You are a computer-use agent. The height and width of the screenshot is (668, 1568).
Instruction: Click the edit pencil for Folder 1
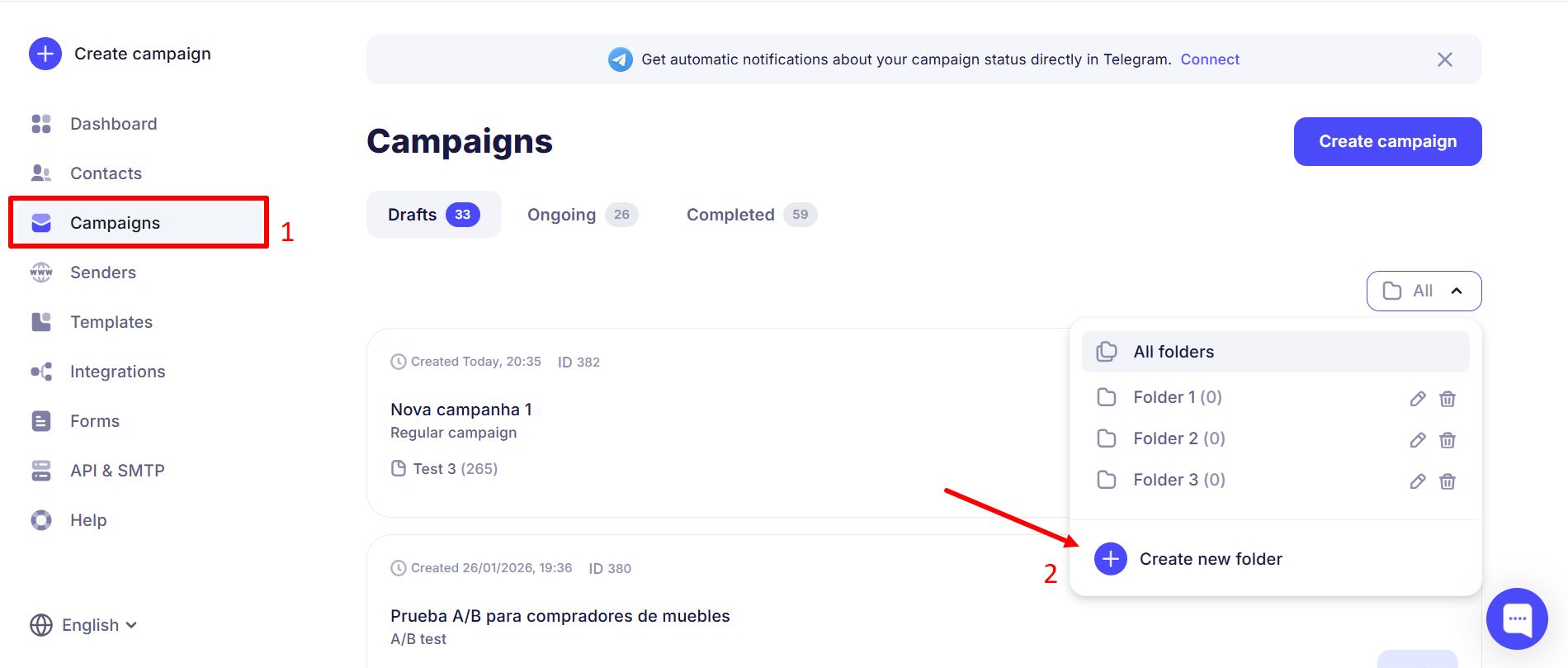click(1418, 399)
